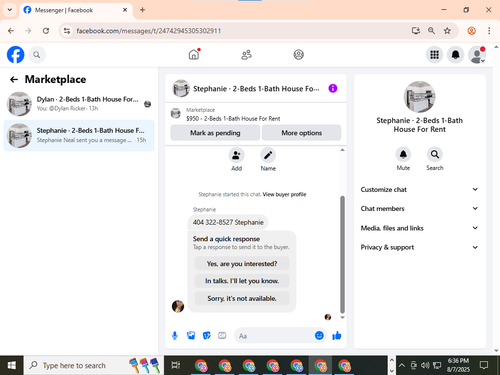Open emoji picker in message box
This screenshot has width=500, height=375.
[x=319, y=335]
